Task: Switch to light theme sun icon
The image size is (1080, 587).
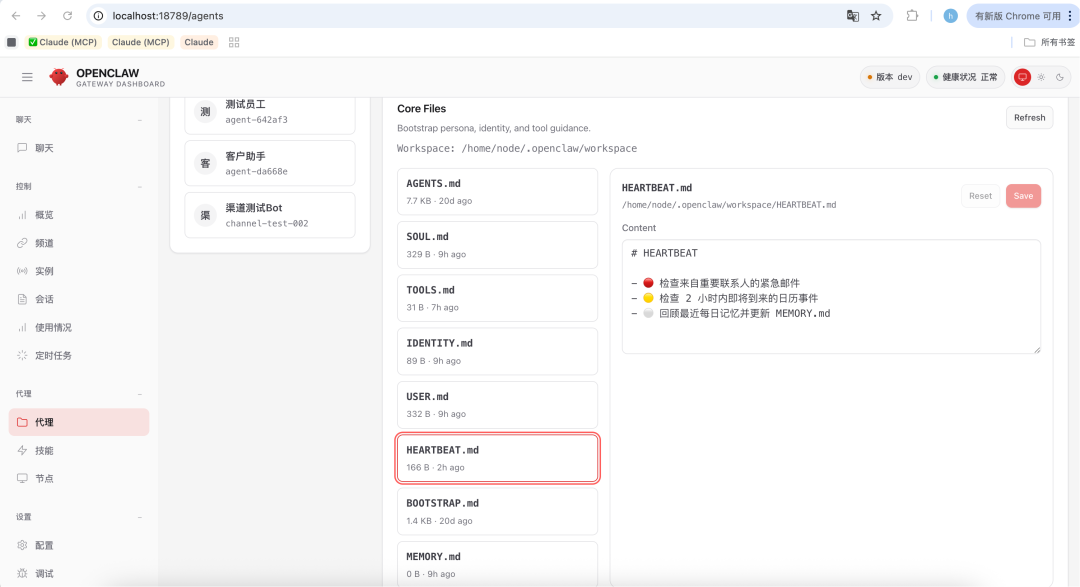Action: click(1041, 77)
